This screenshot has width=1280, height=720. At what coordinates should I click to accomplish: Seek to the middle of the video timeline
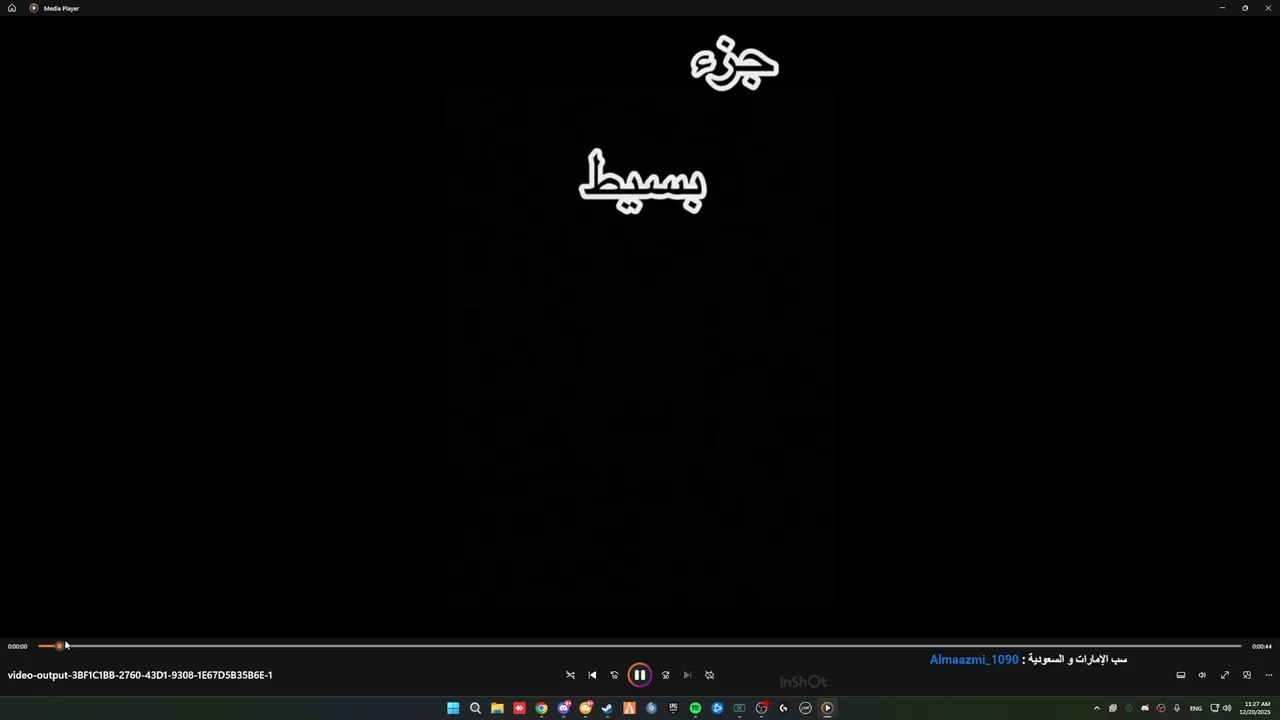640,646
